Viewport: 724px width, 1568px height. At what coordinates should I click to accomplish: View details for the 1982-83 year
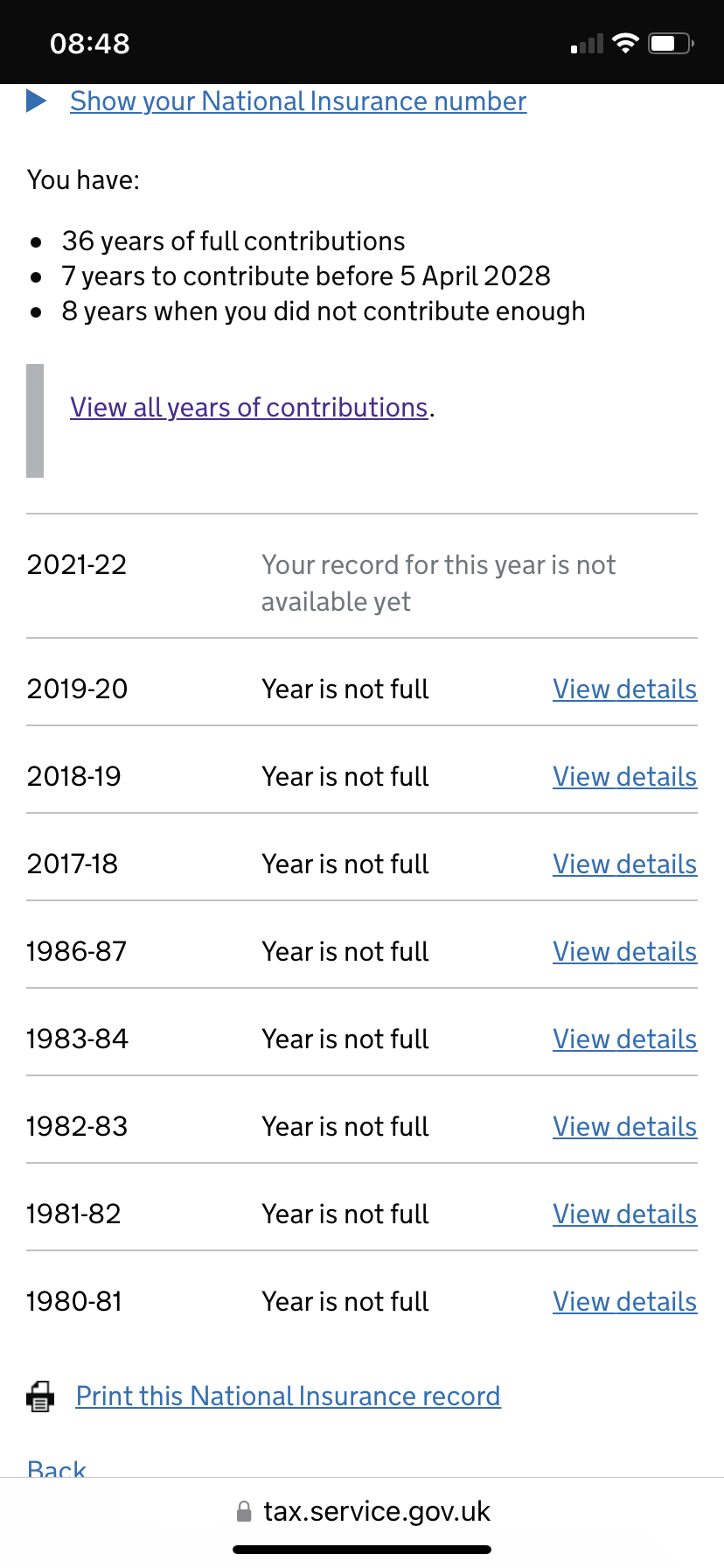click(624, 1127)
